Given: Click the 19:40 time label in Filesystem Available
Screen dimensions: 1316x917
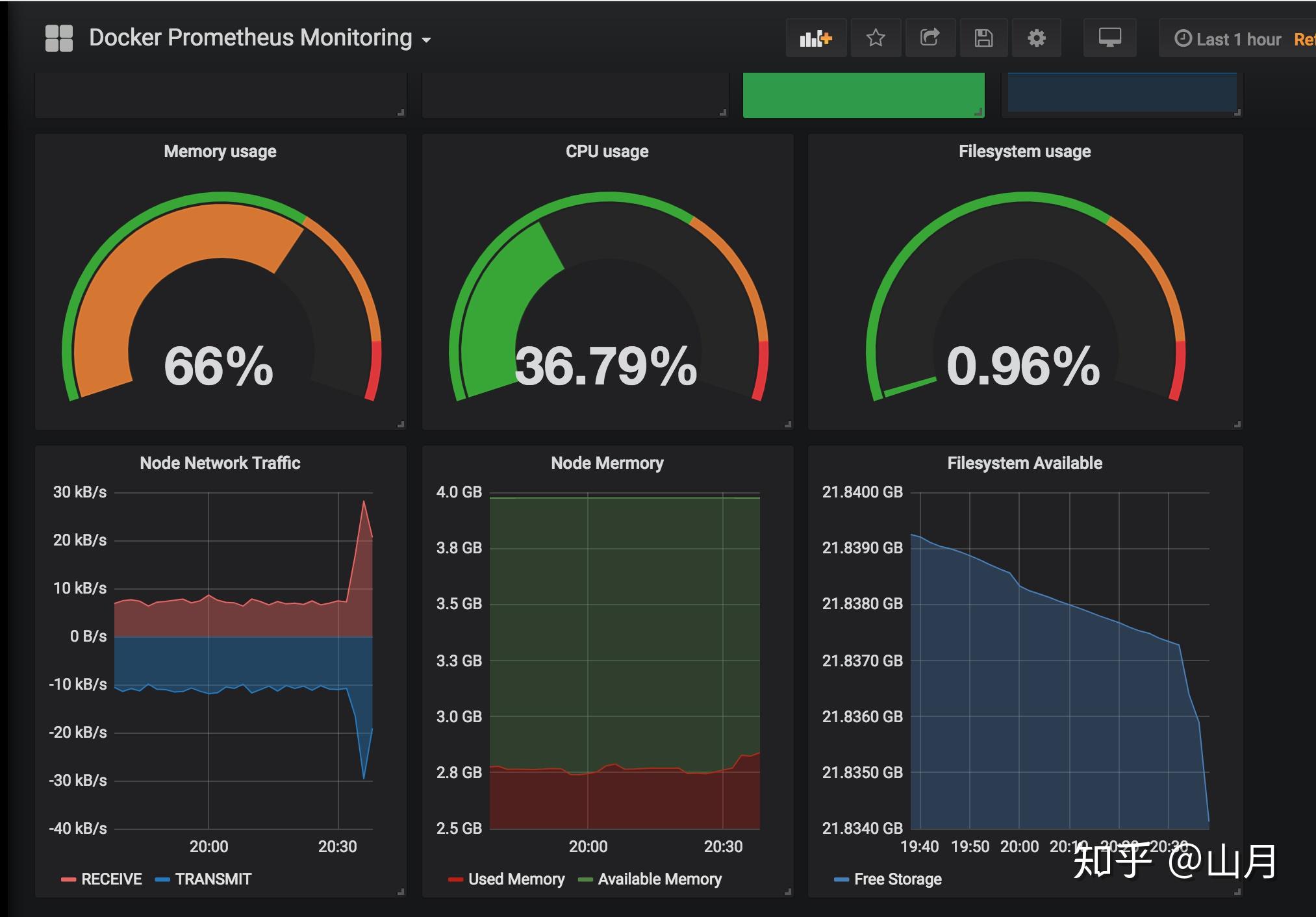Looking at the screenshot, I should tap(920, 847).
